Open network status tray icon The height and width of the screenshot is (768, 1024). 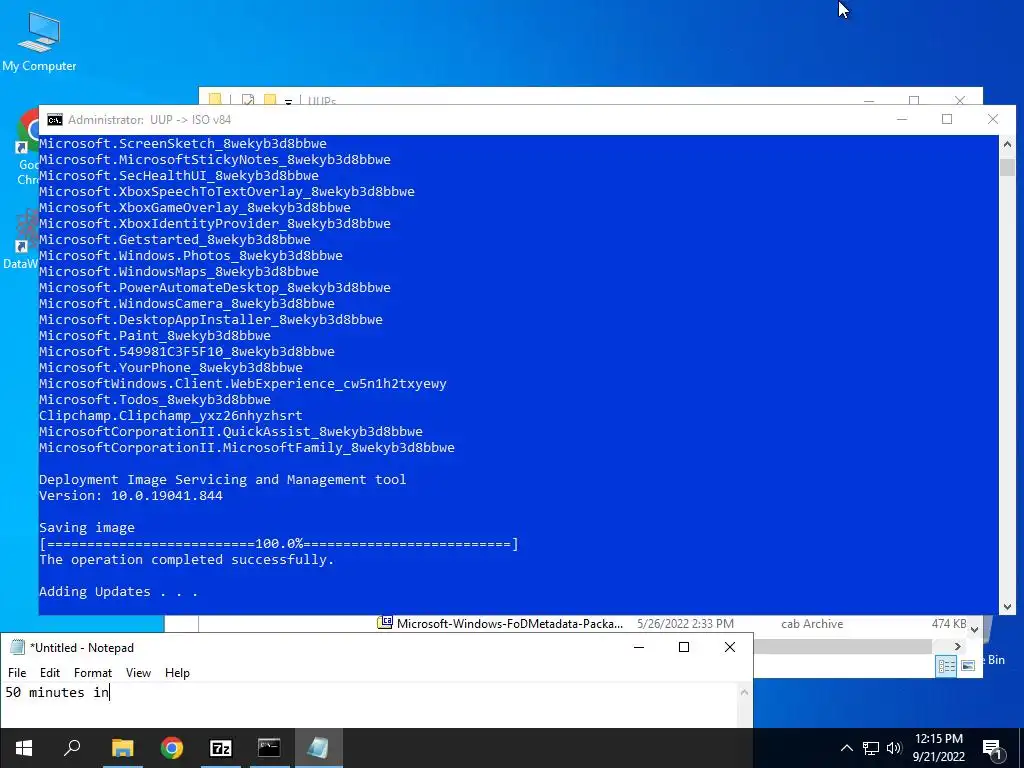(871, 748)
